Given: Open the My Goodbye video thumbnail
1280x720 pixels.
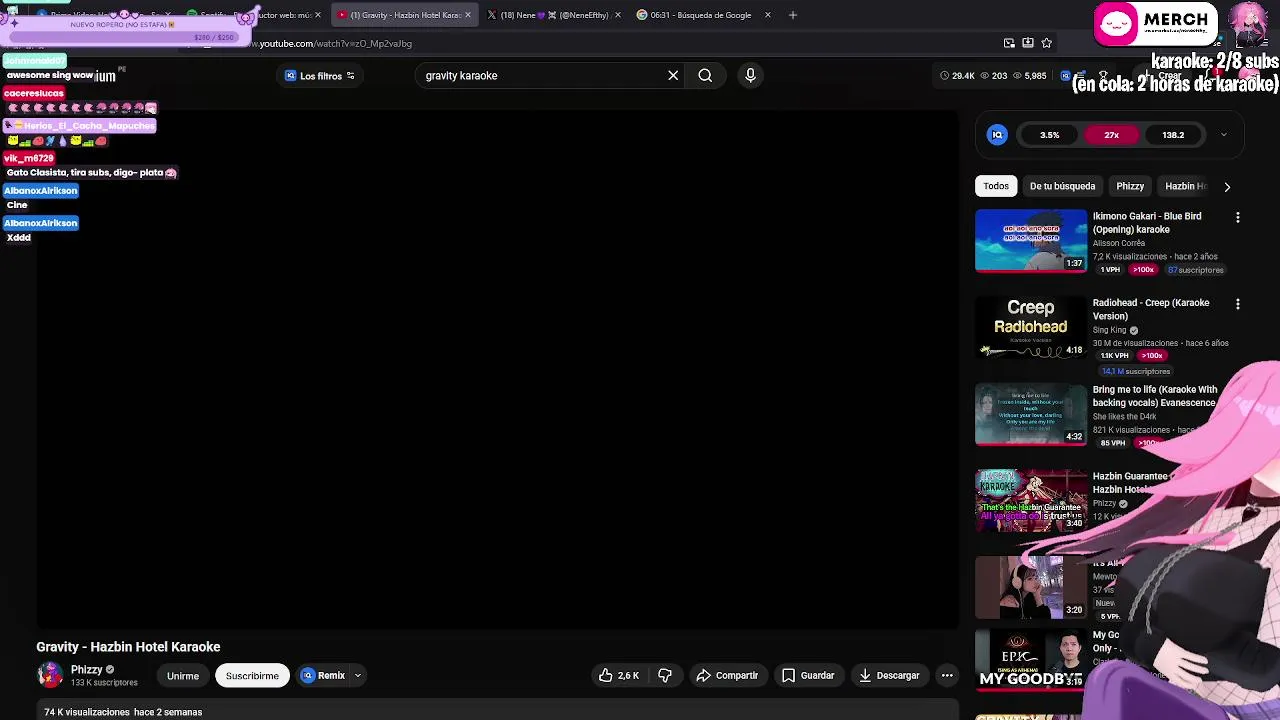Looking at the screenshot, I should point(1031,662).
